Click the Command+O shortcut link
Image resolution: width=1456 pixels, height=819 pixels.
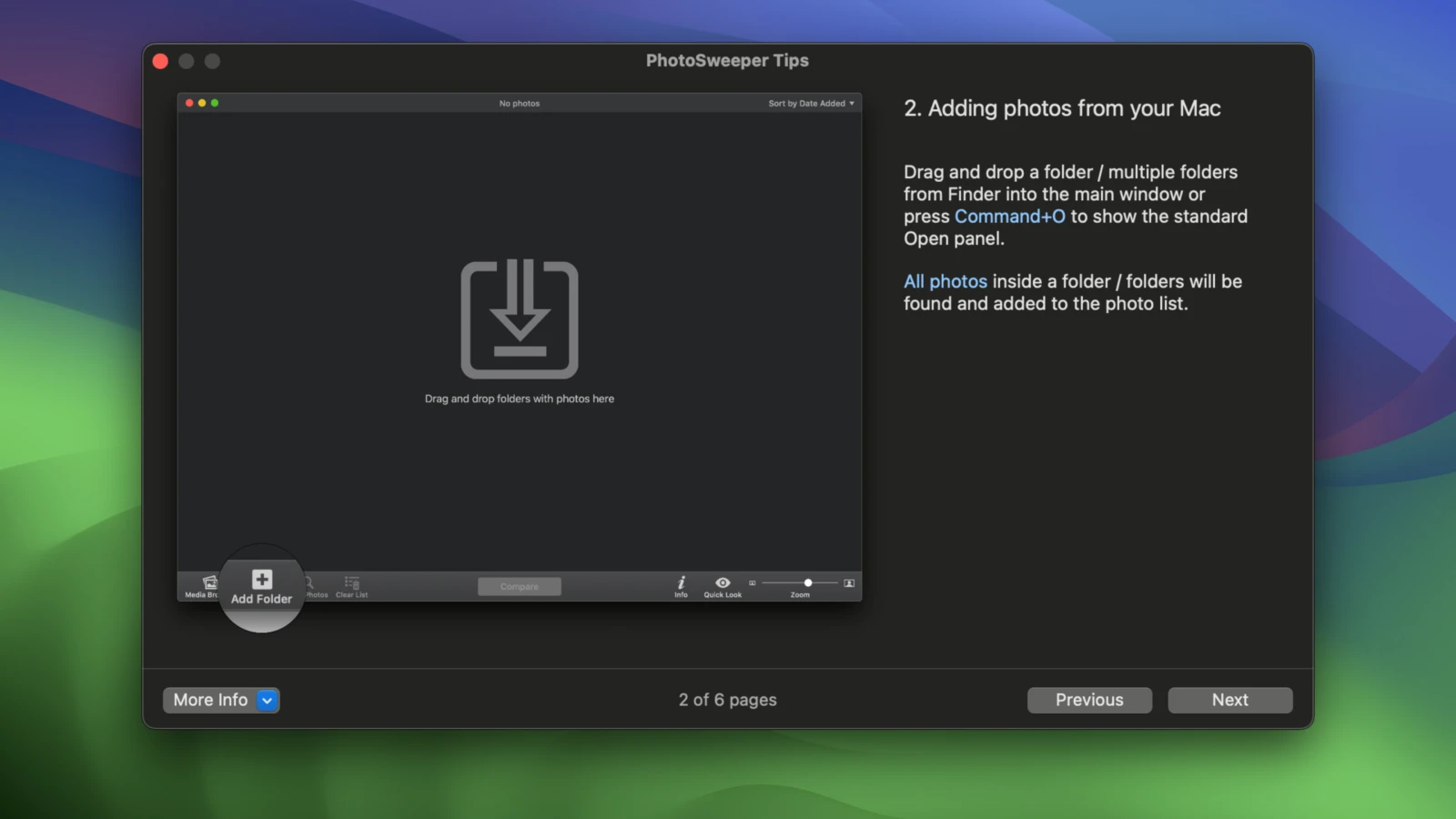coord(1010,216)
